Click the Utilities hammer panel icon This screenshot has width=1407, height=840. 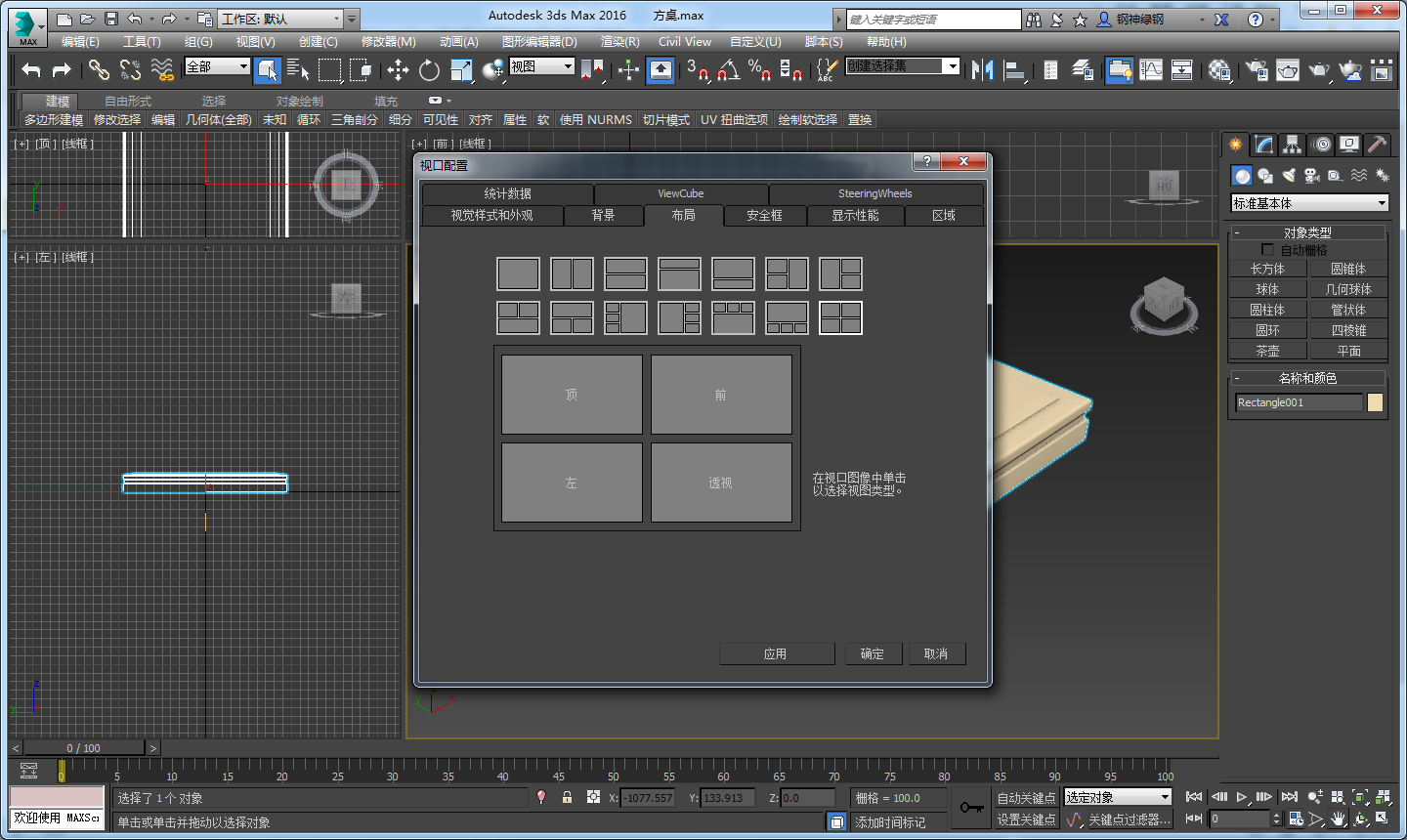(1377, 145)
